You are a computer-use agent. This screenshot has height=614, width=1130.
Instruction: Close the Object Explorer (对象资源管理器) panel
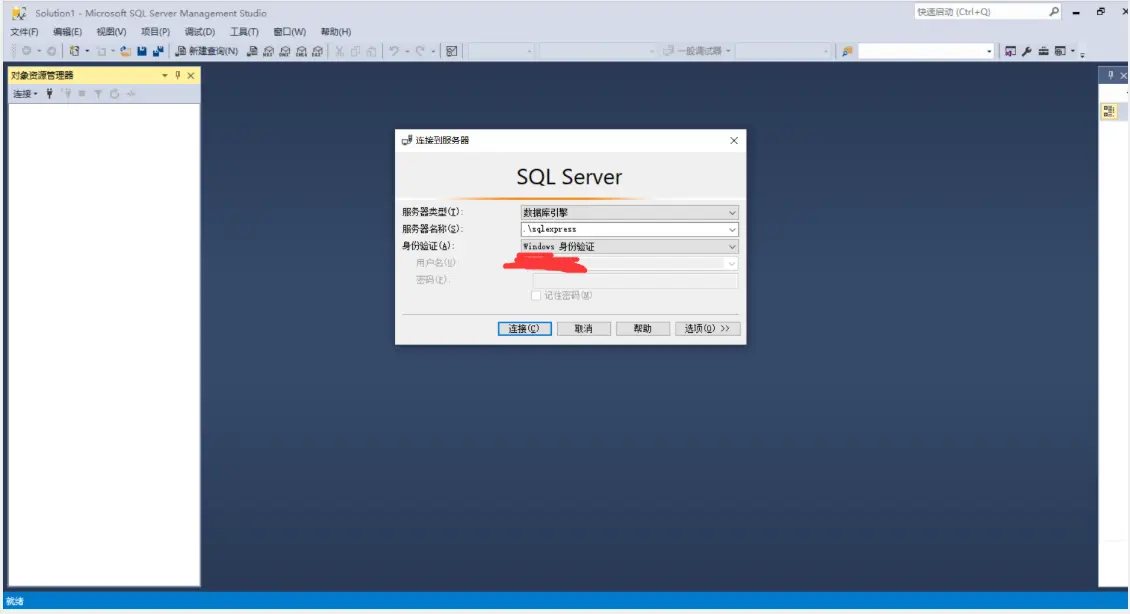[x=191, y=75]
